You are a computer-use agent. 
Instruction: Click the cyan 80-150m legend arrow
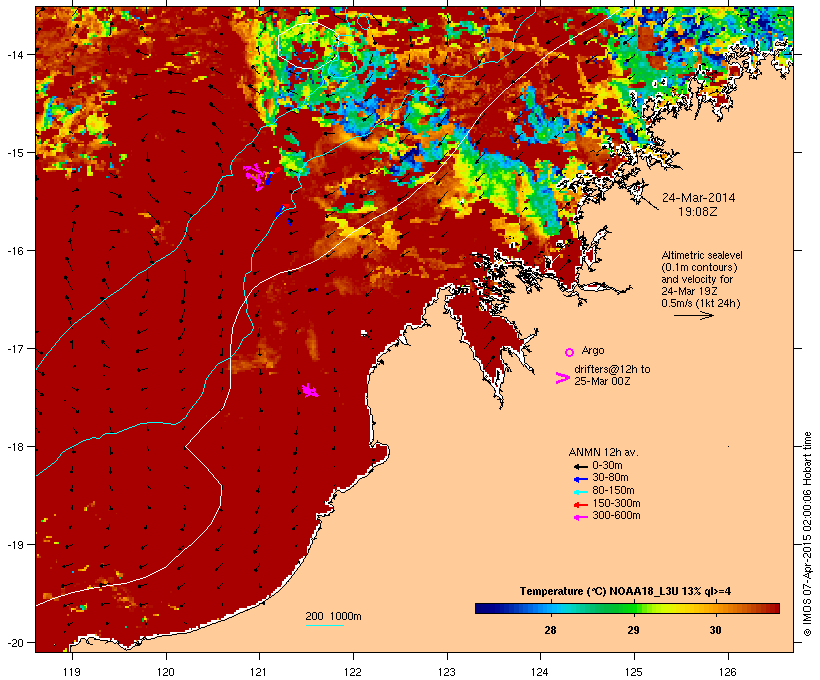tap(580, 492)
